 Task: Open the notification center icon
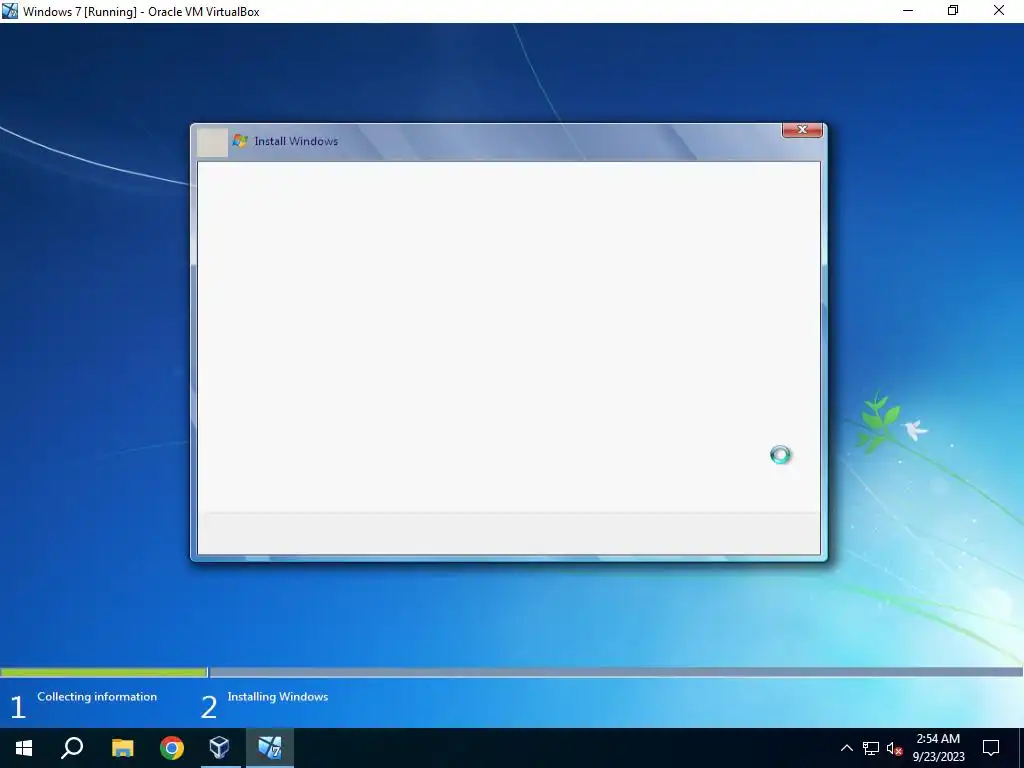tap(991, 748)
